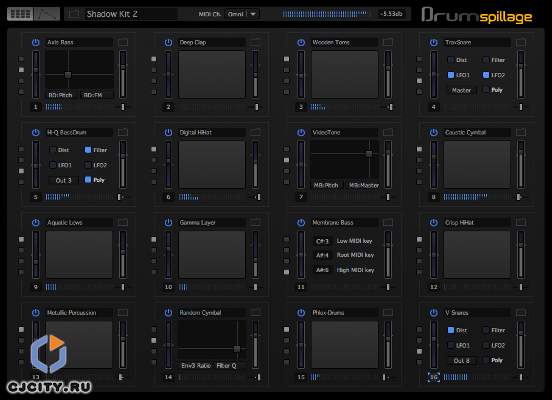Open the folder icon on the VideoTone pad
552x400 pixels.
(388, 132)
